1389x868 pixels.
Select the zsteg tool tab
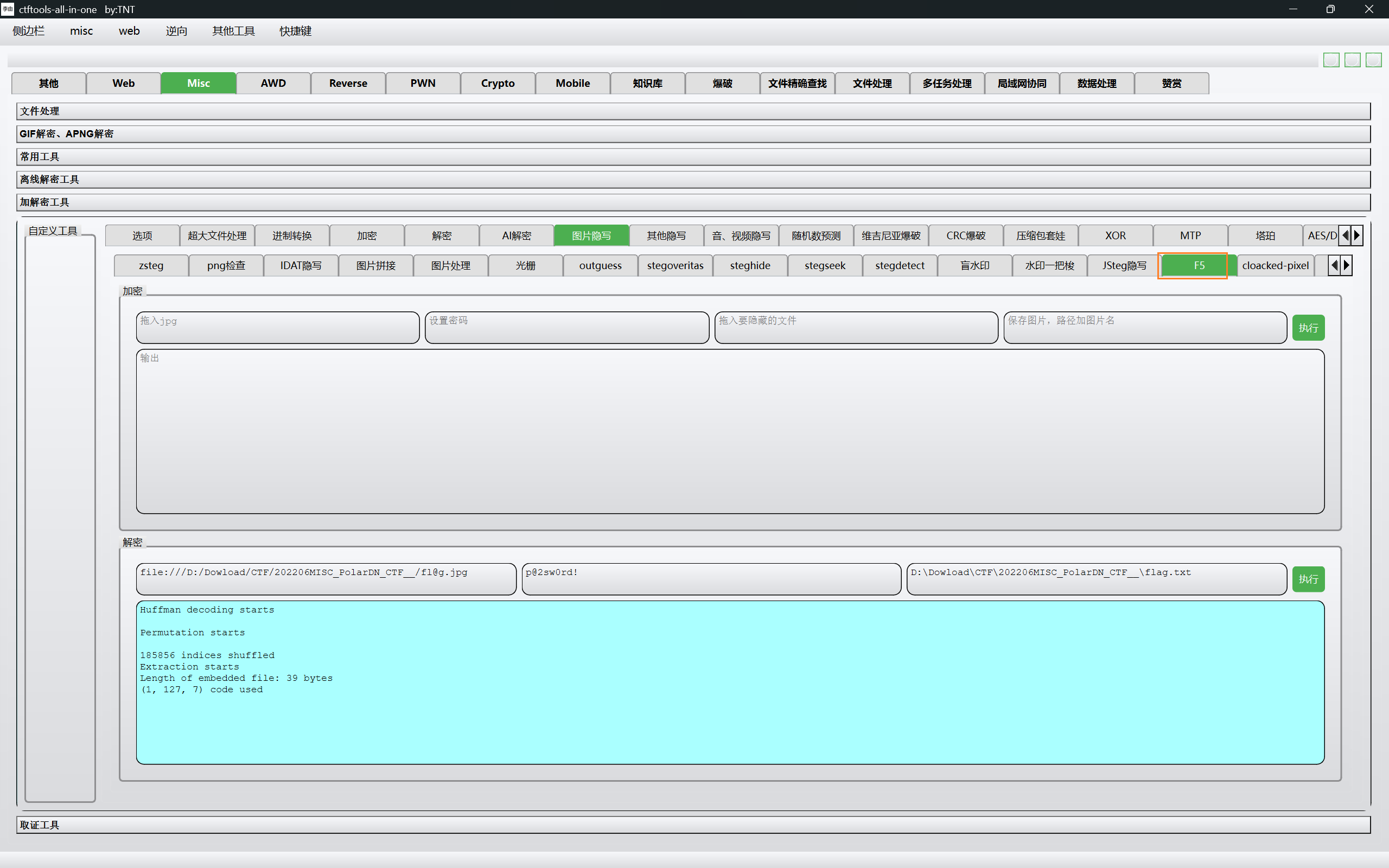(x=151, y=265)
